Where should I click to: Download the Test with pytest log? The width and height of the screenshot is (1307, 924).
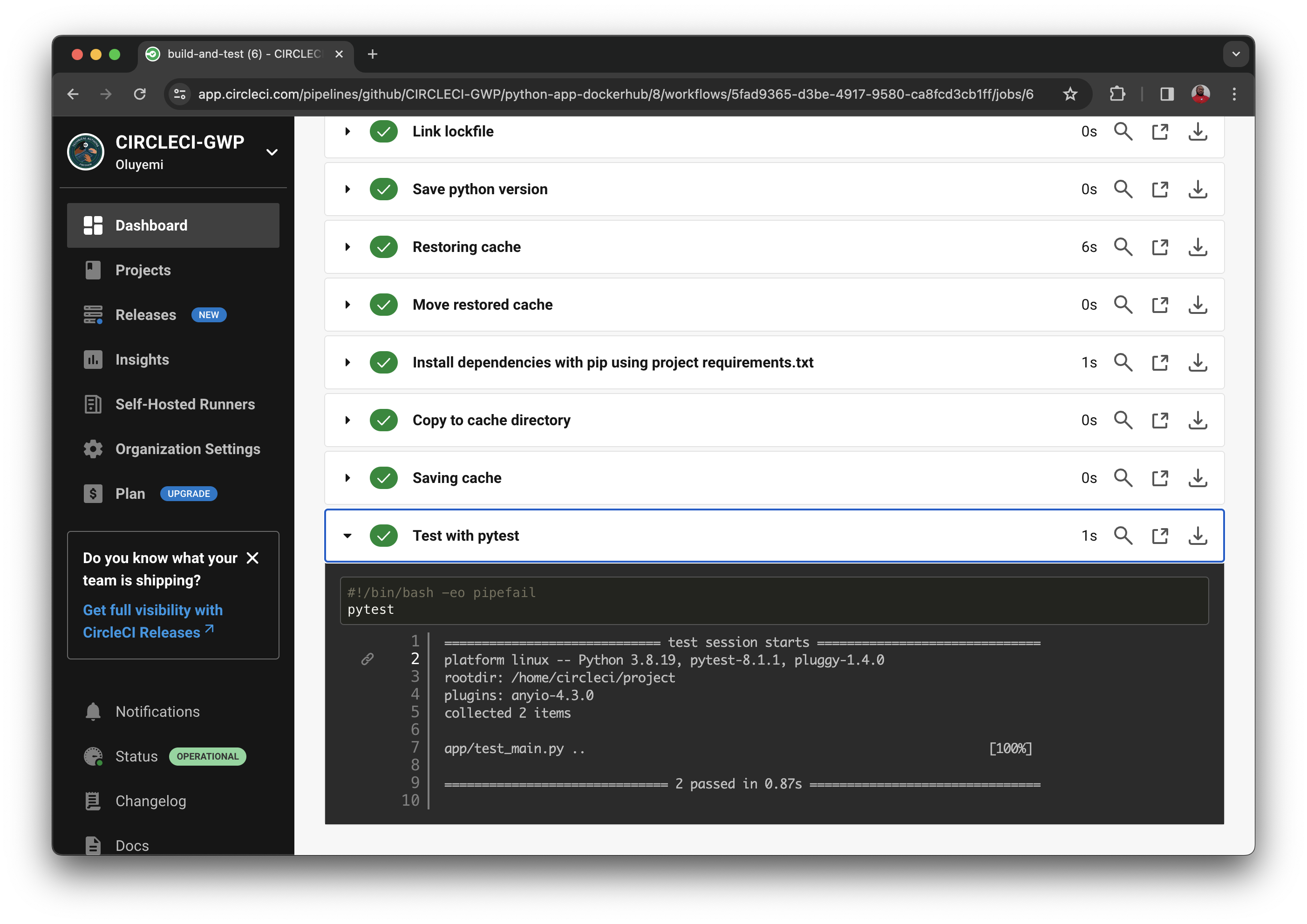point(1197,536)
